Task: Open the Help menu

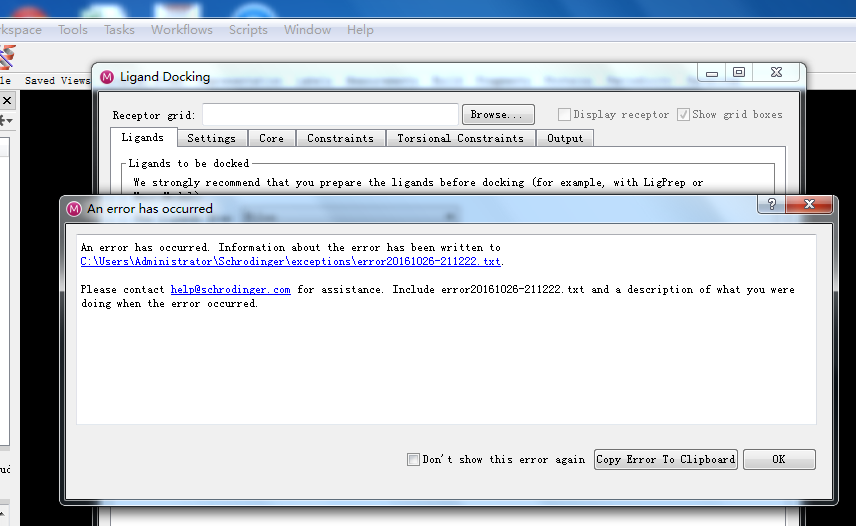Action: point(360,30)
